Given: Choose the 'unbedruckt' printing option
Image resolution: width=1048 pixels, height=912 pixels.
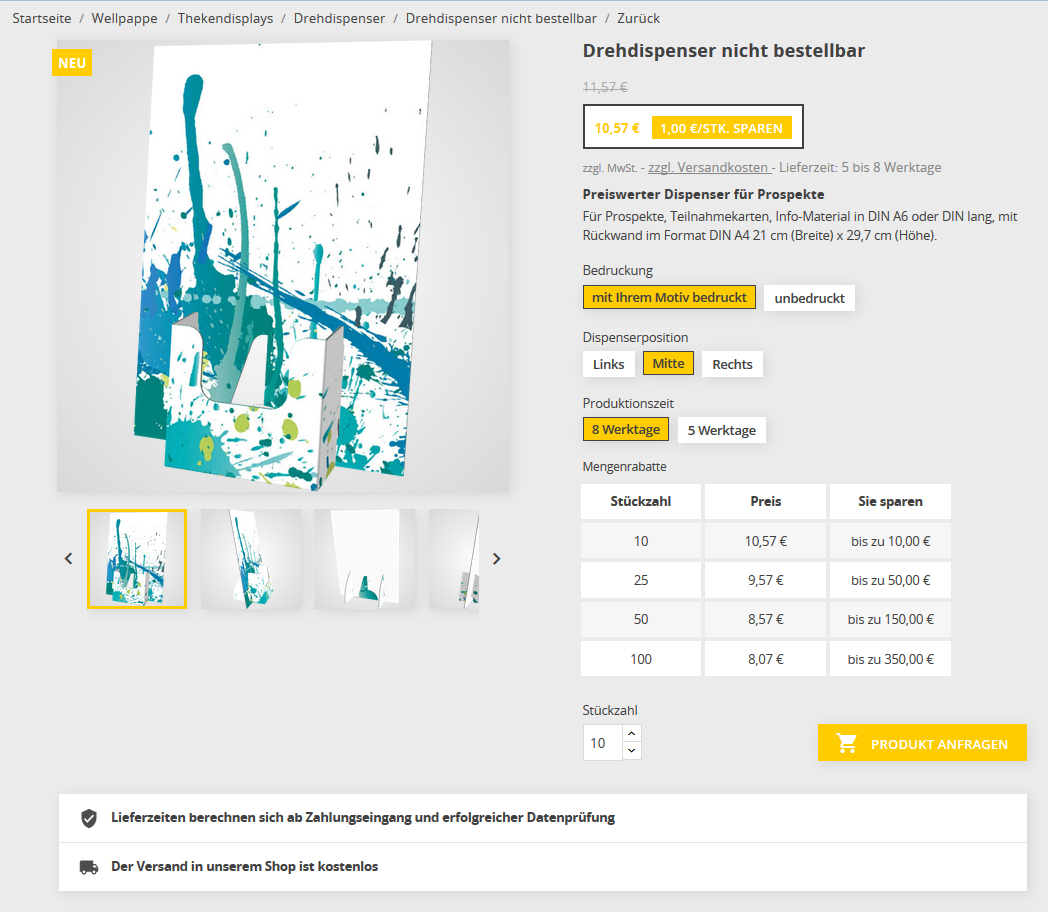Looking at the screenshot, I should click(x=809, y=298).
